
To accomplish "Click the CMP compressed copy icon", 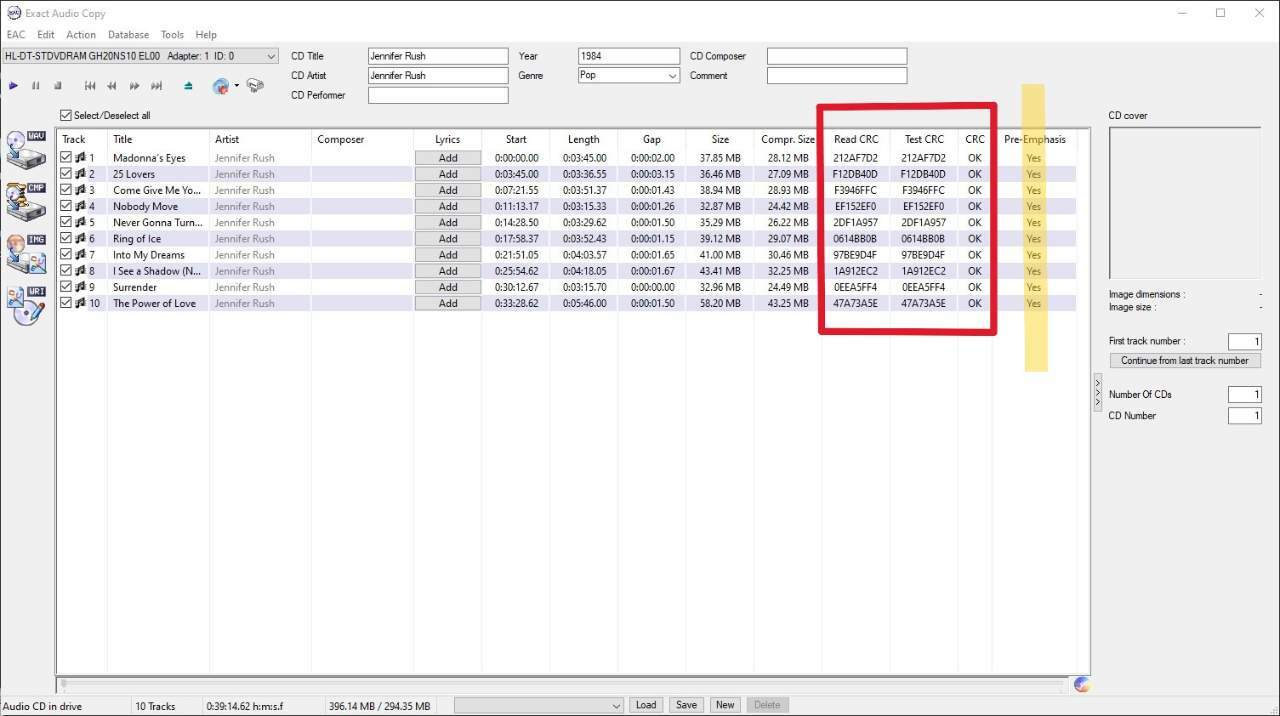I will point(26,200).
